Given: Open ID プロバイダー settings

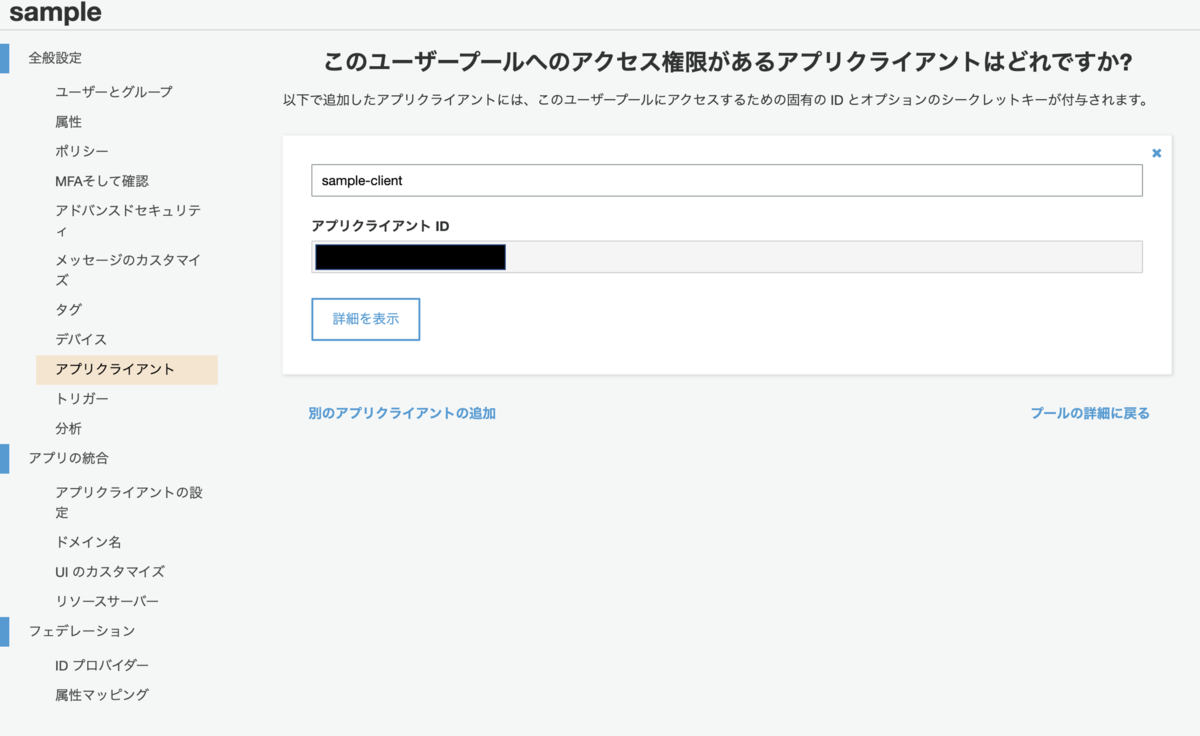Looking at the screenshot, I should click(x=102, y=665).
